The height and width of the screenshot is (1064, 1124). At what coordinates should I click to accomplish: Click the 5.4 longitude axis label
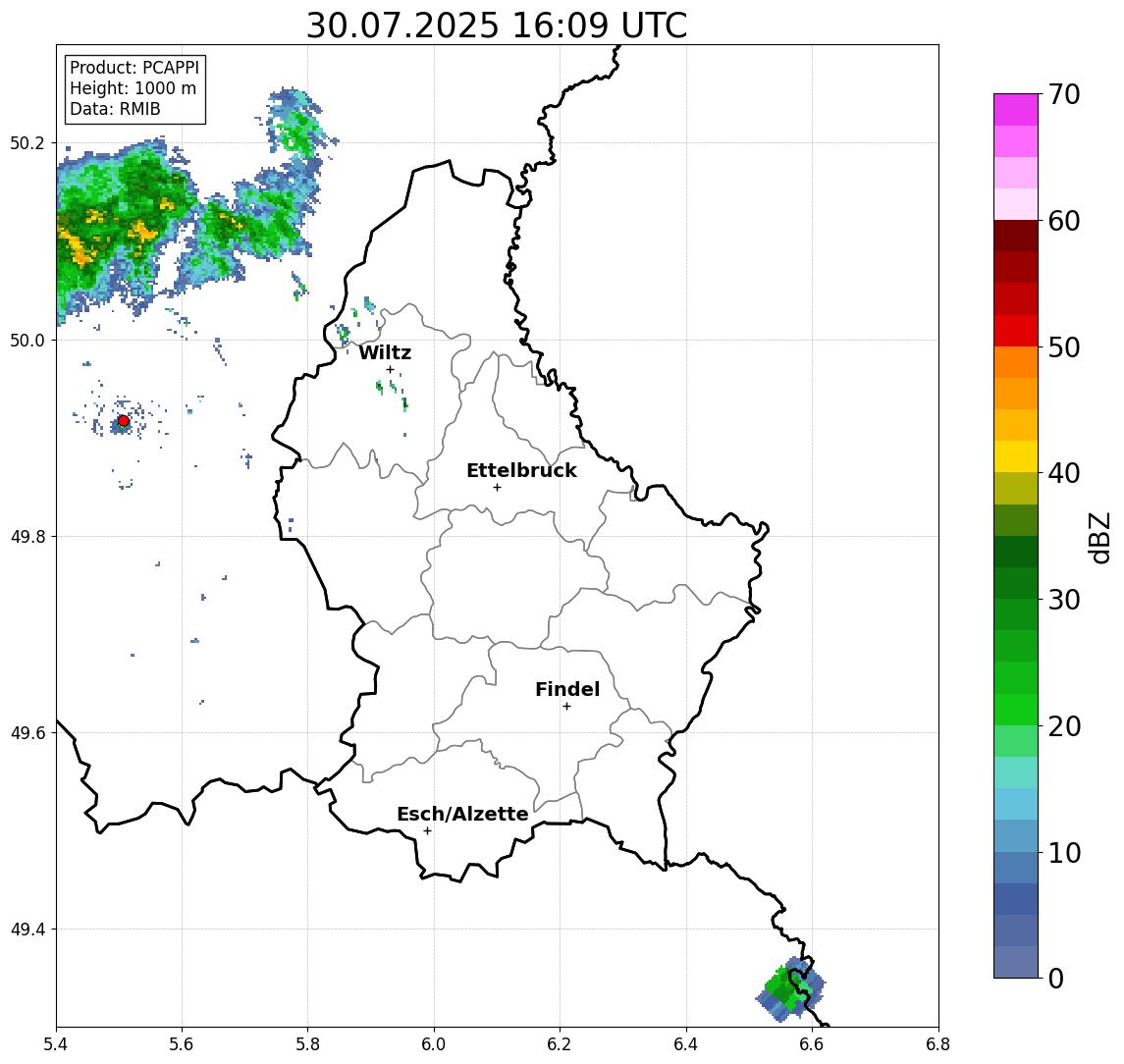coord(57,1044)
